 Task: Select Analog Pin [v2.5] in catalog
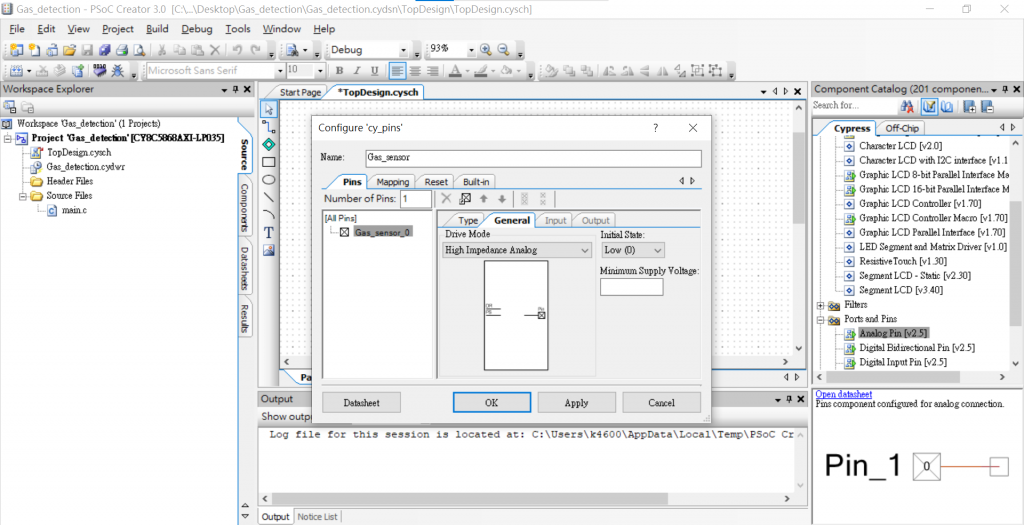(893, 333)
